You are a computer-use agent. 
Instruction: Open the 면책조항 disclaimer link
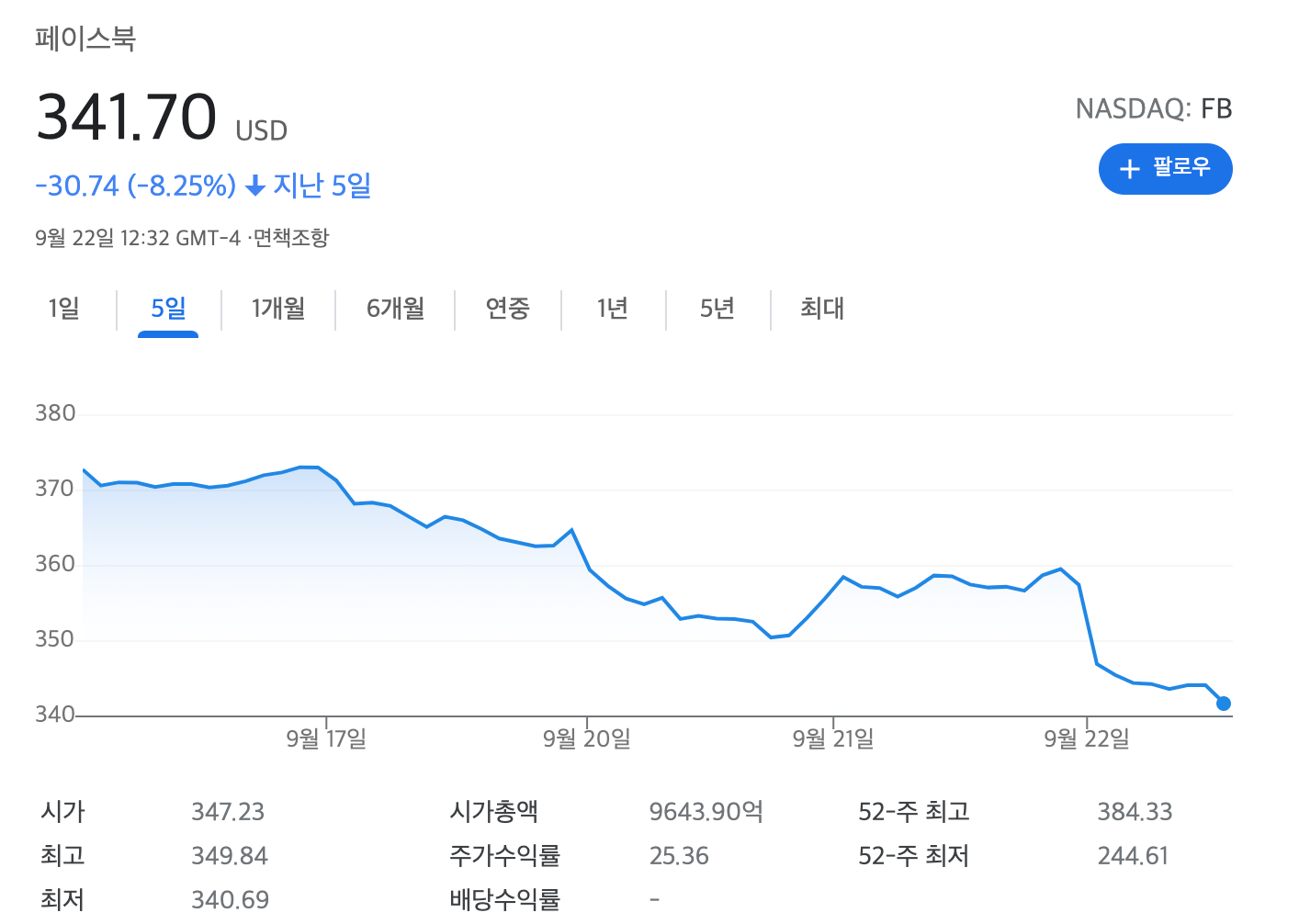[291, 238]
